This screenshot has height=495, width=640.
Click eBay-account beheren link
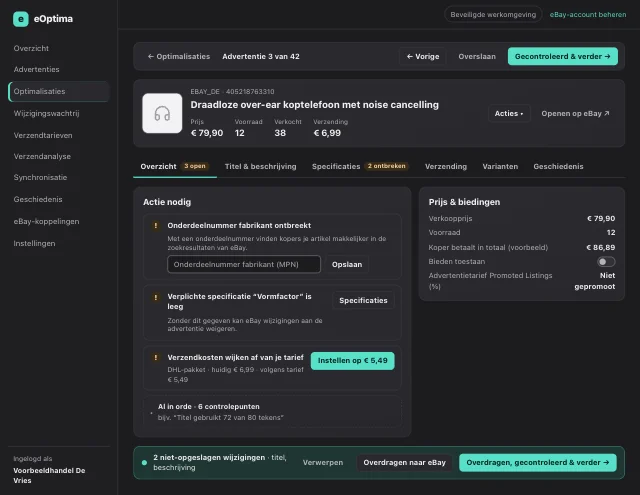click(x=588, y=15)
